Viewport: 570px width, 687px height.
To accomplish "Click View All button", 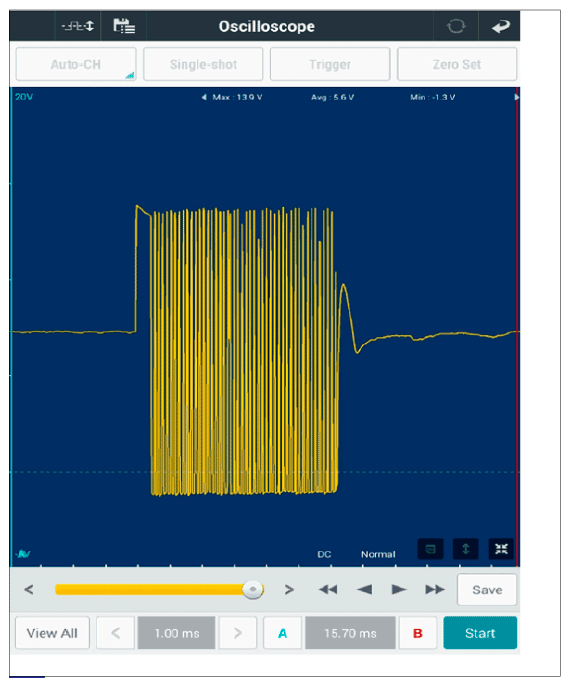I will click(52, 633).
